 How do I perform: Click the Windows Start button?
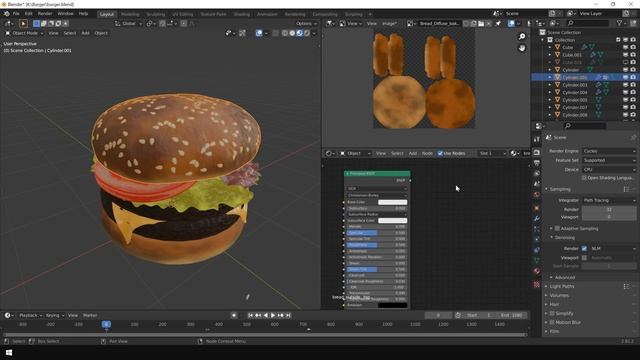[9, 352]
